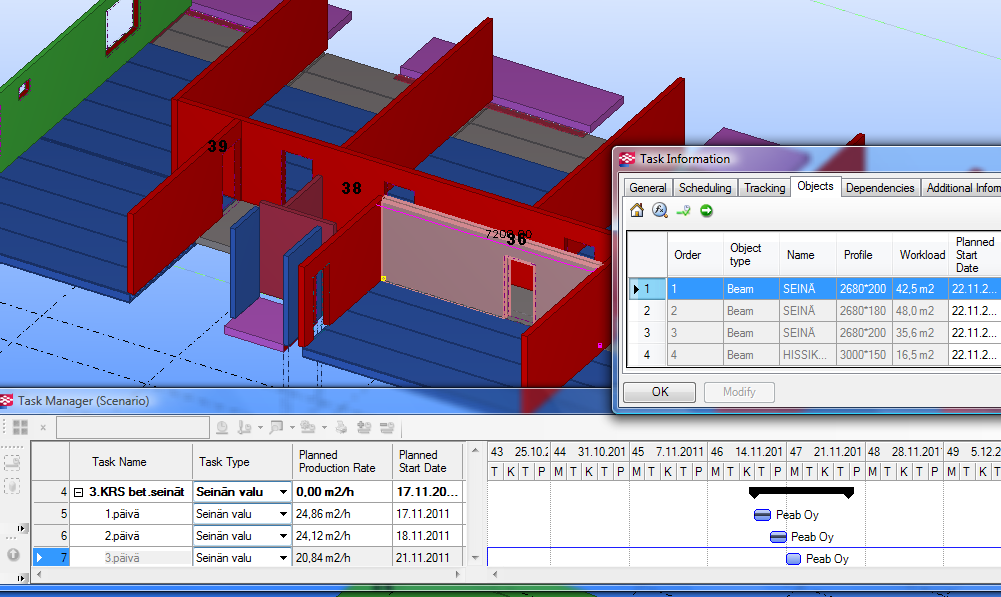1001x597 pixels.
Task: Click the fx magnifier icon in Task Information
Action: [659, 210]
